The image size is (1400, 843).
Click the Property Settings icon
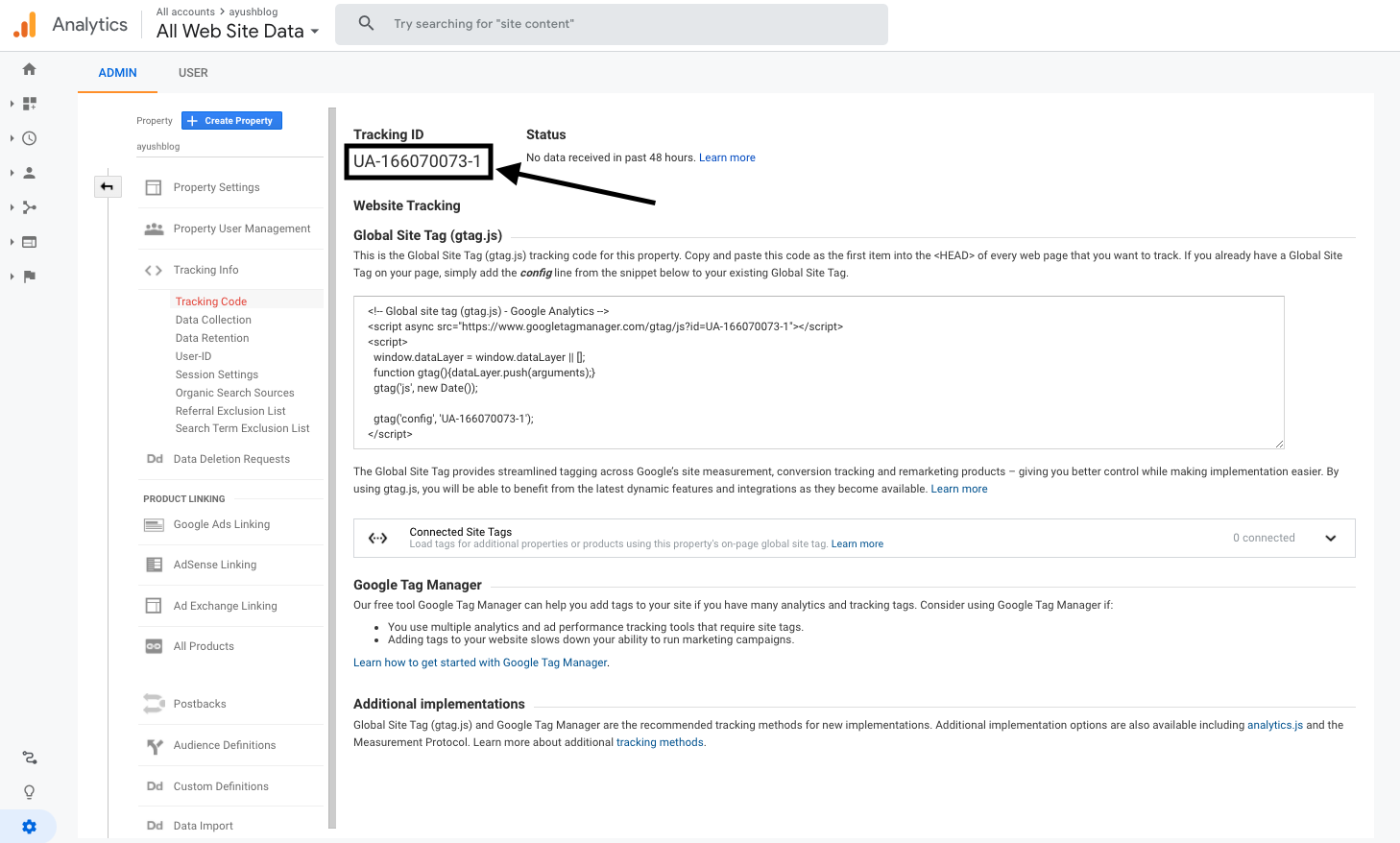[x=154, y=187]
